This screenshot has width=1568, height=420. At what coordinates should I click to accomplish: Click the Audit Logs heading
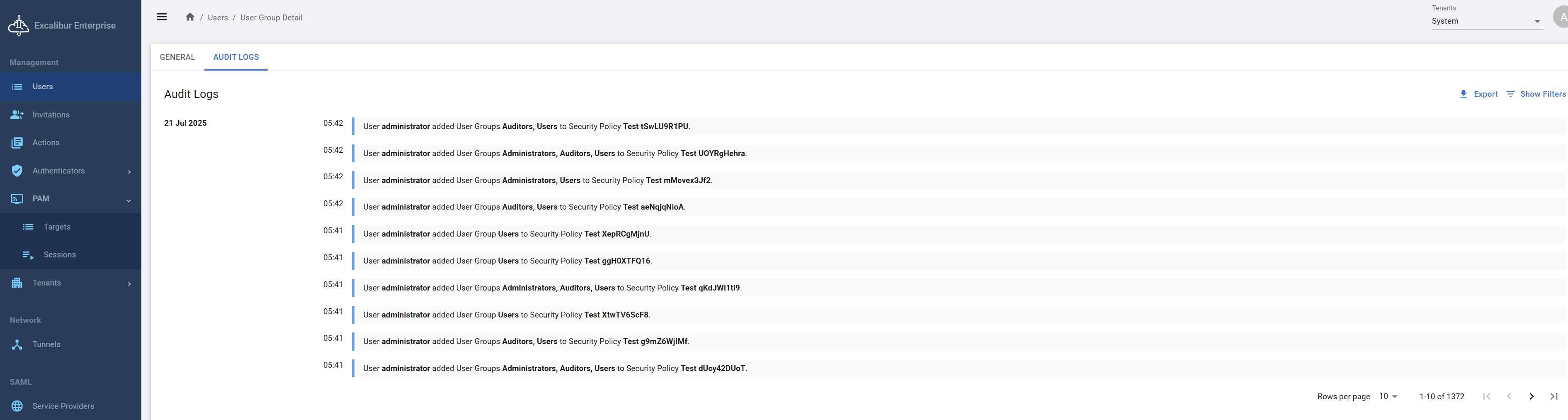(191, 94)
